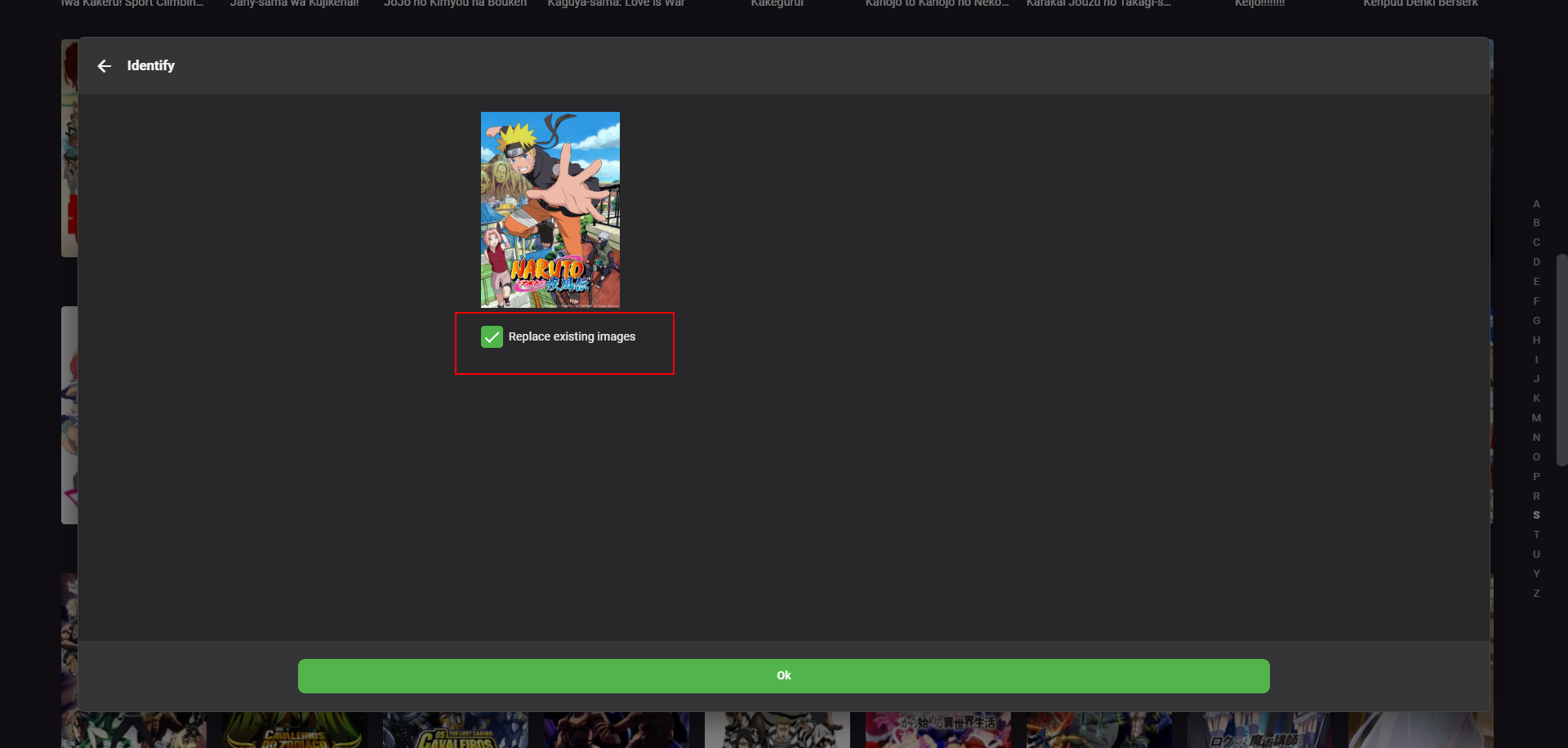This screenshot has width=1568, height=748.
Task: Select the highlighted letter S in the index
Action: tap(1536, 515)
